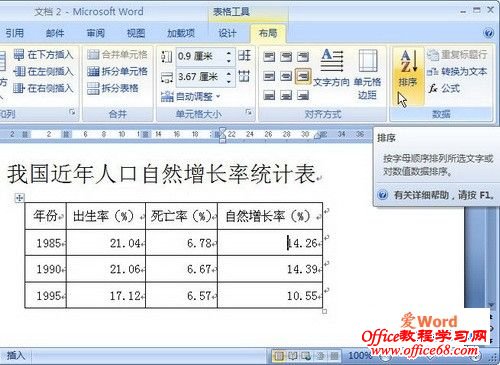Click the row height 0.9 厘米 field
This screenshot has width=500, height=365.
(x=200, y=56)
